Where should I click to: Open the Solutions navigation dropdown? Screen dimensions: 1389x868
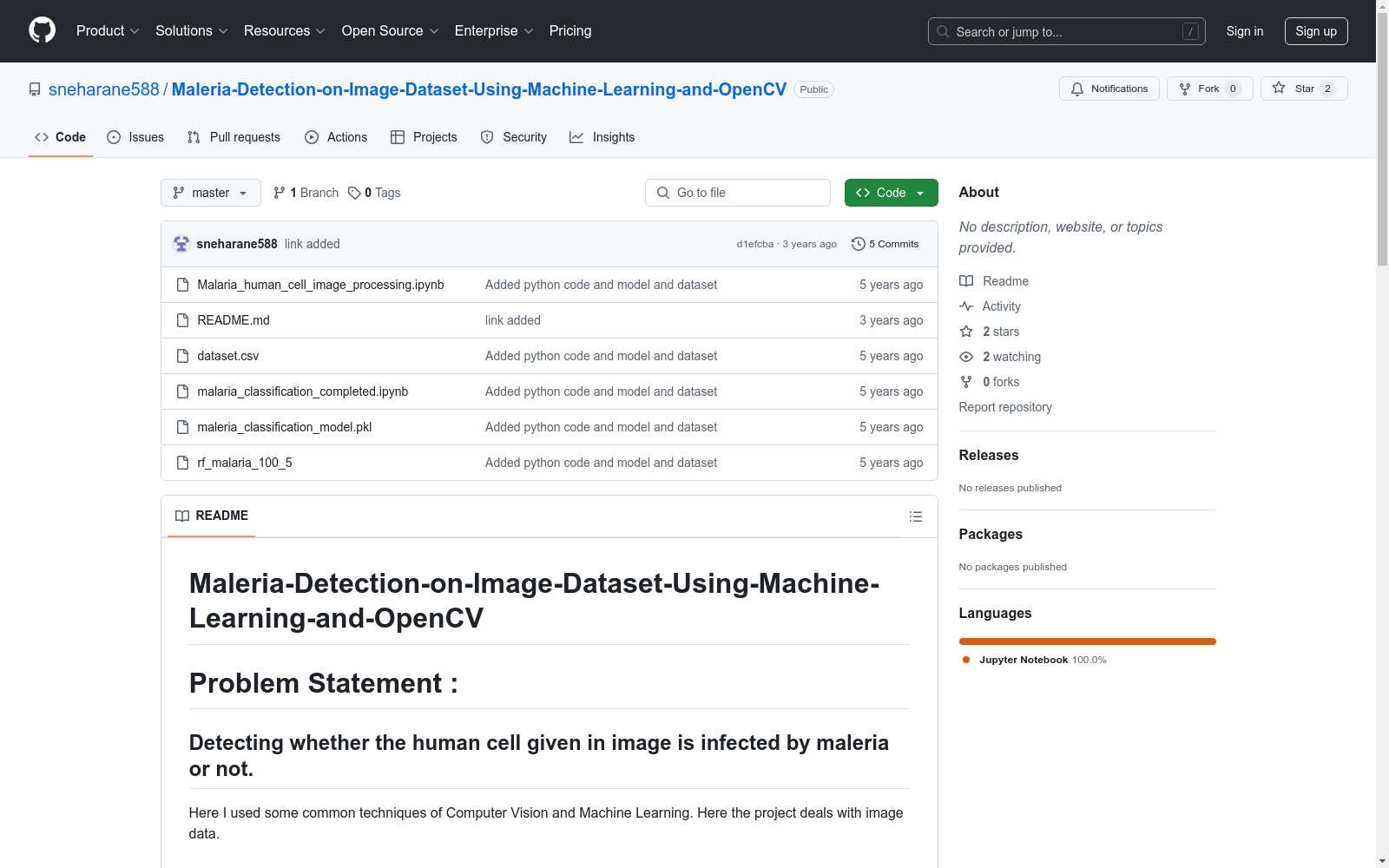pyautogui.click(x=191, y=31)
